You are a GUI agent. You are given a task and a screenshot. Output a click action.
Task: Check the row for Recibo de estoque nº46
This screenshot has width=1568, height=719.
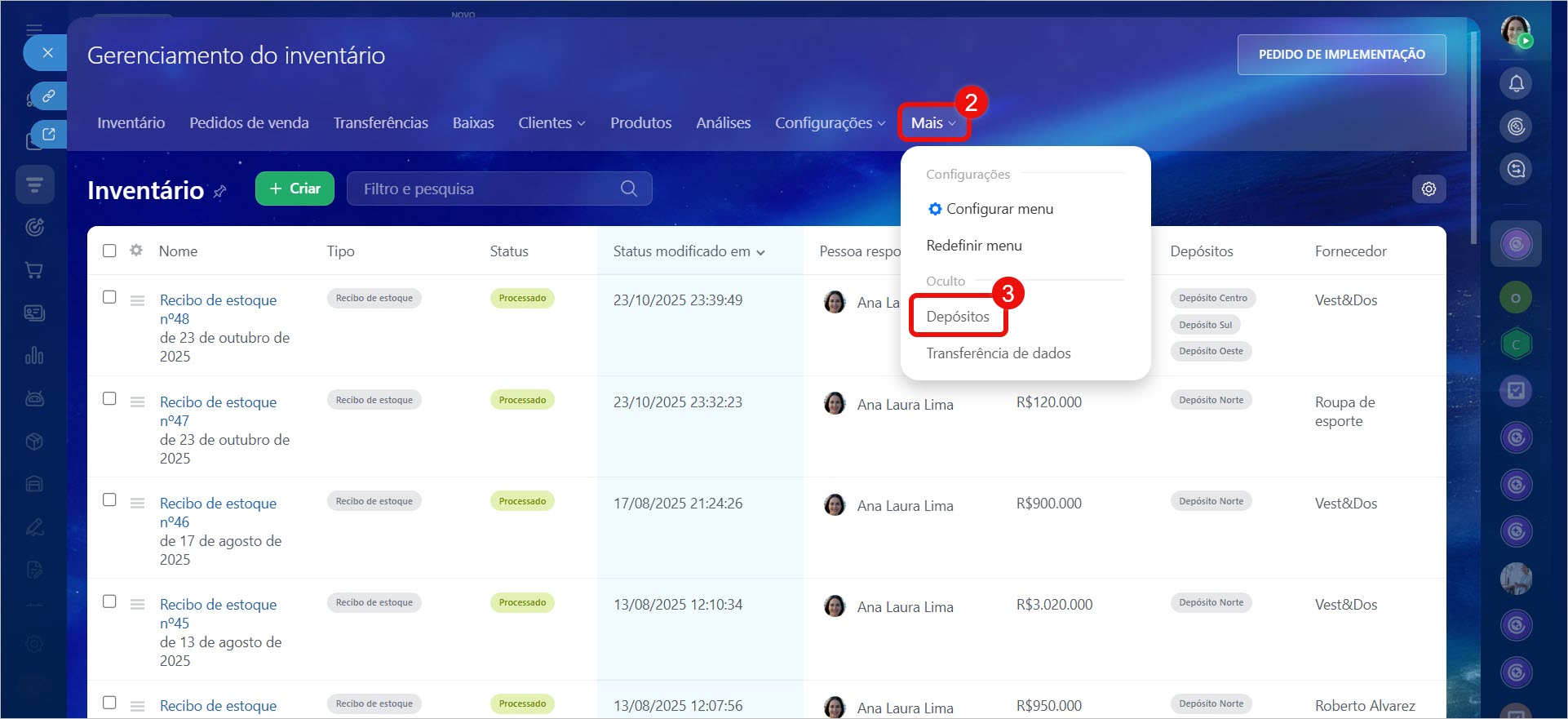click(109, 499)
